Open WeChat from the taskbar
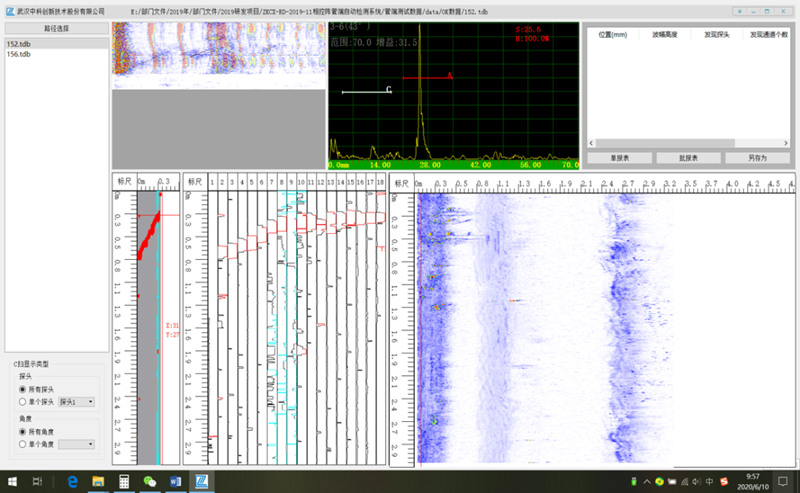 [150, 482]
